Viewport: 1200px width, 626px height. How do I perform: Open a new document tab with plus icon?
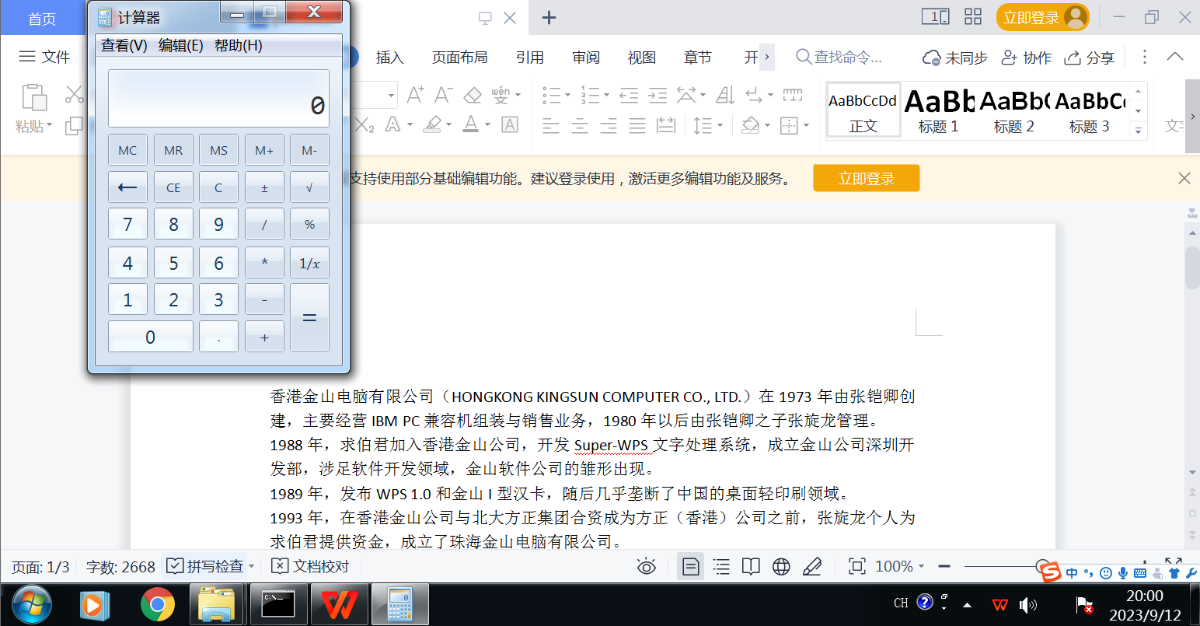[x=549, y=17]
